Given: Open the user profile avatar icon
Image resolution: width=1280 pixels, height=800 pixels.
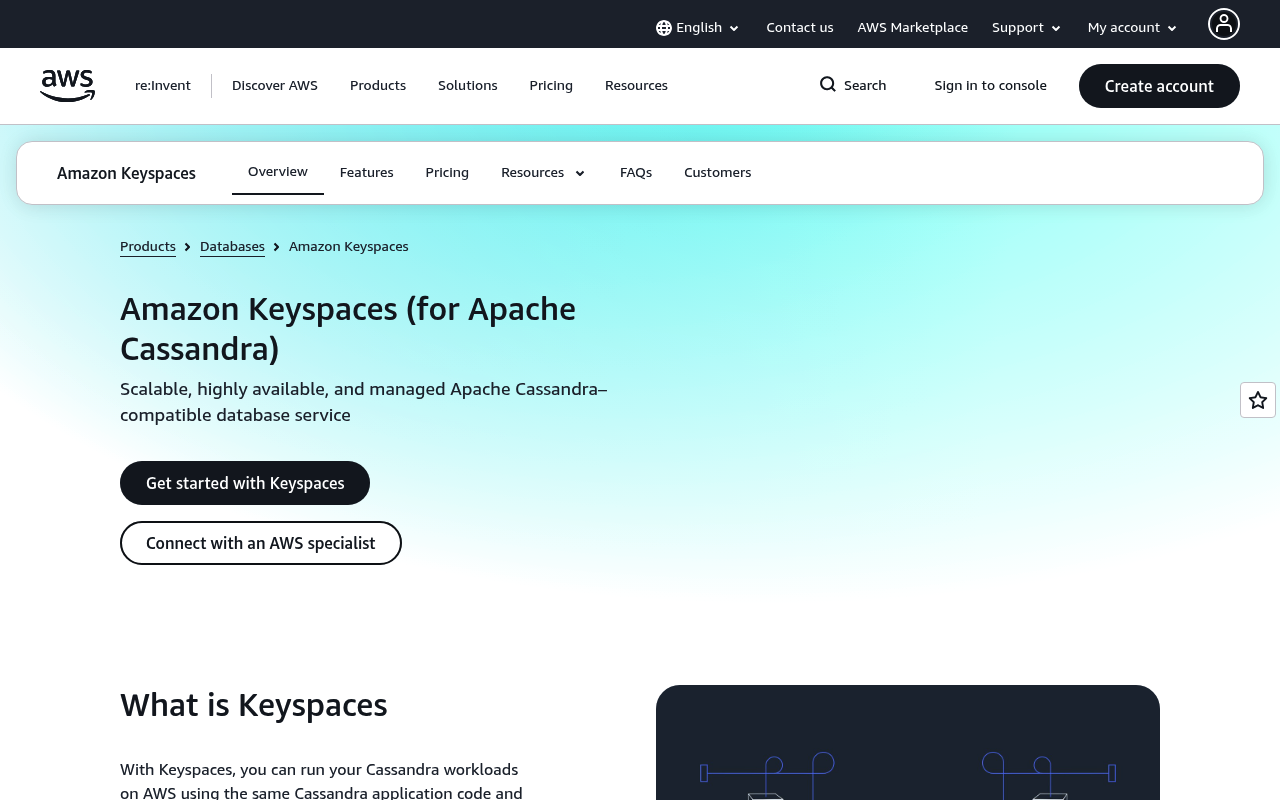Looking at the screenshot, I should pos(1223,24).
